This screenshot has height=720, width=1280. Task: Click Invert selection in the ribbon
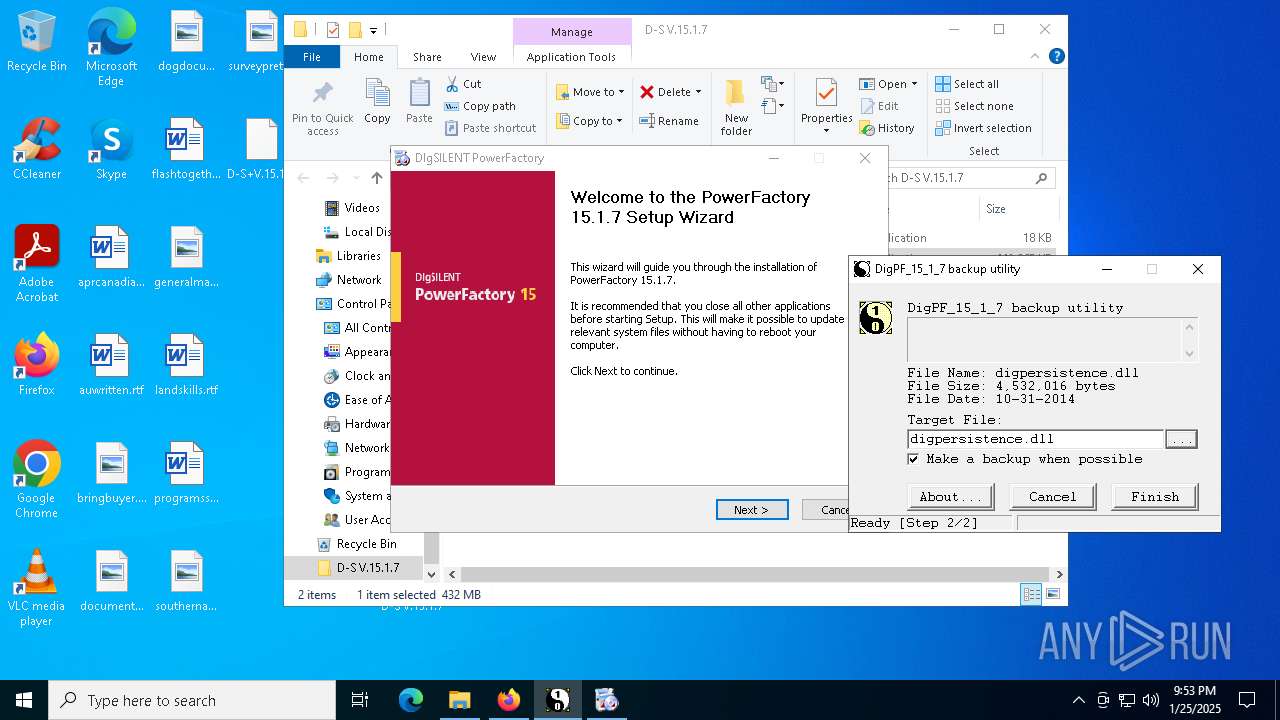point(983,128)
